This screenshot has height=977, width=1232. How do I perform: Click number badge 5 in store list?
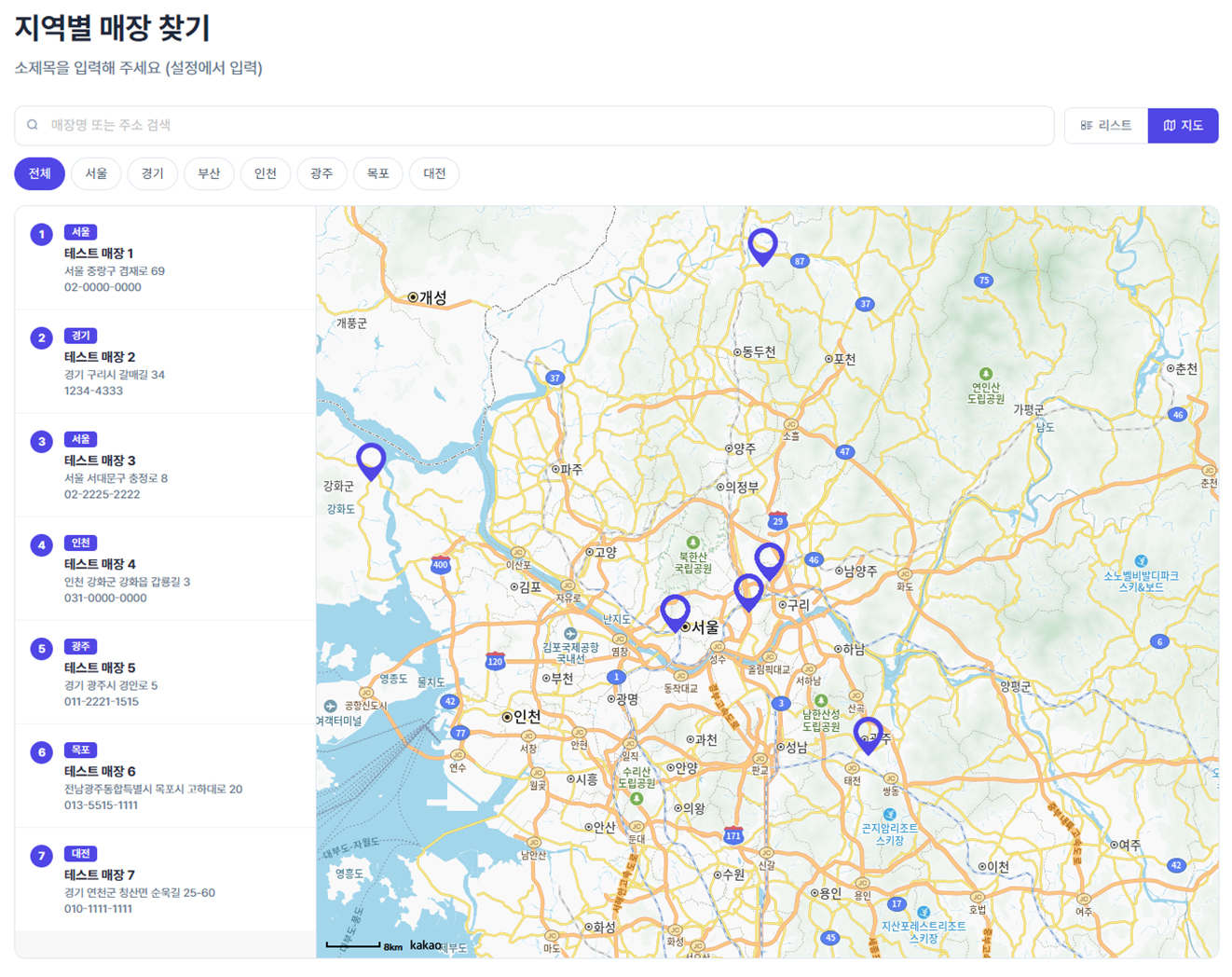[x=41, y=648]
